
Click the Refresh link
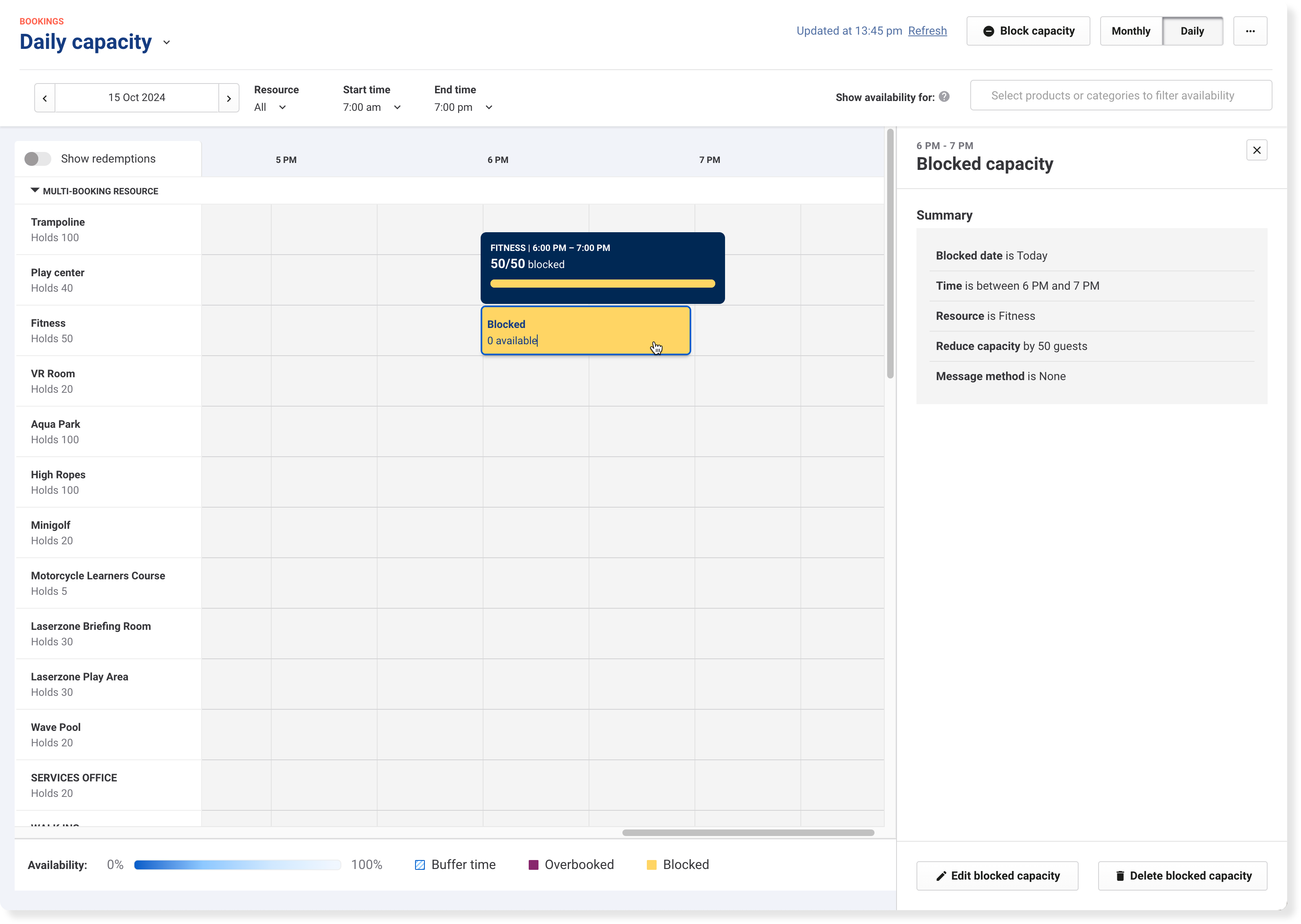927,31
